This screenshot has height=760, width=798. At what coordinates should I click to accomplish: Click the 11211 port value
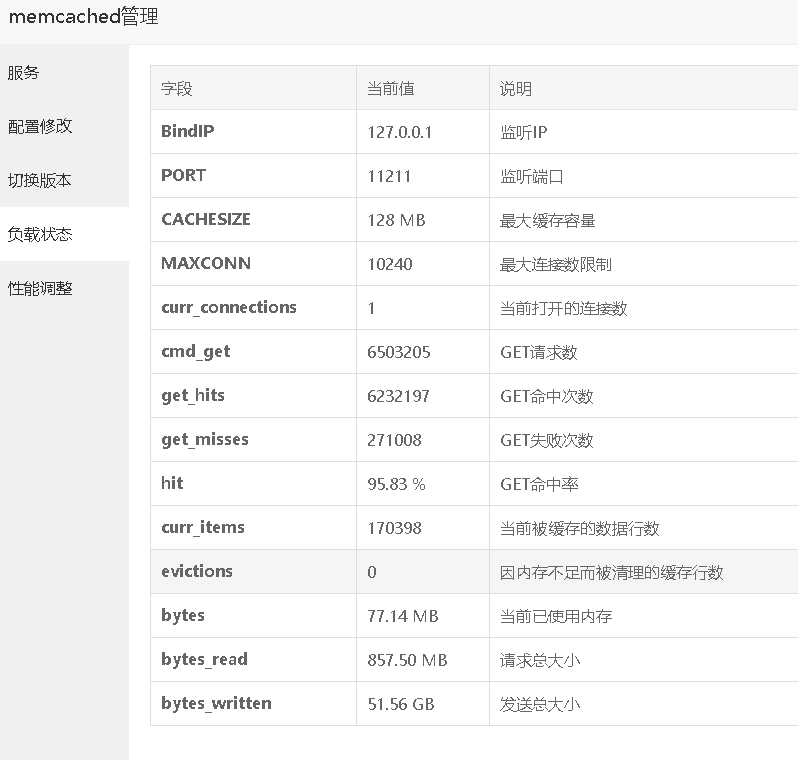tap(389, 177)
